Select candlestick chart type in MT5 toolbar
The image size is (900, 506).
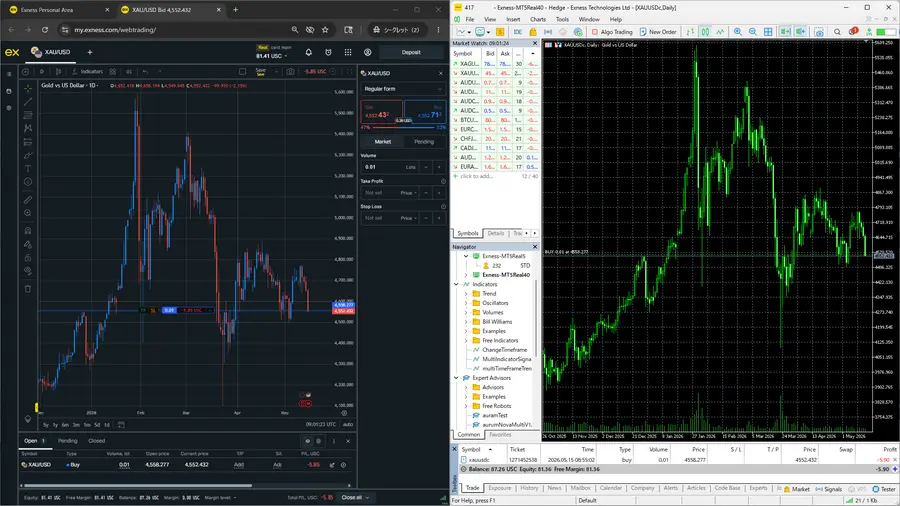tap(705, 32)
